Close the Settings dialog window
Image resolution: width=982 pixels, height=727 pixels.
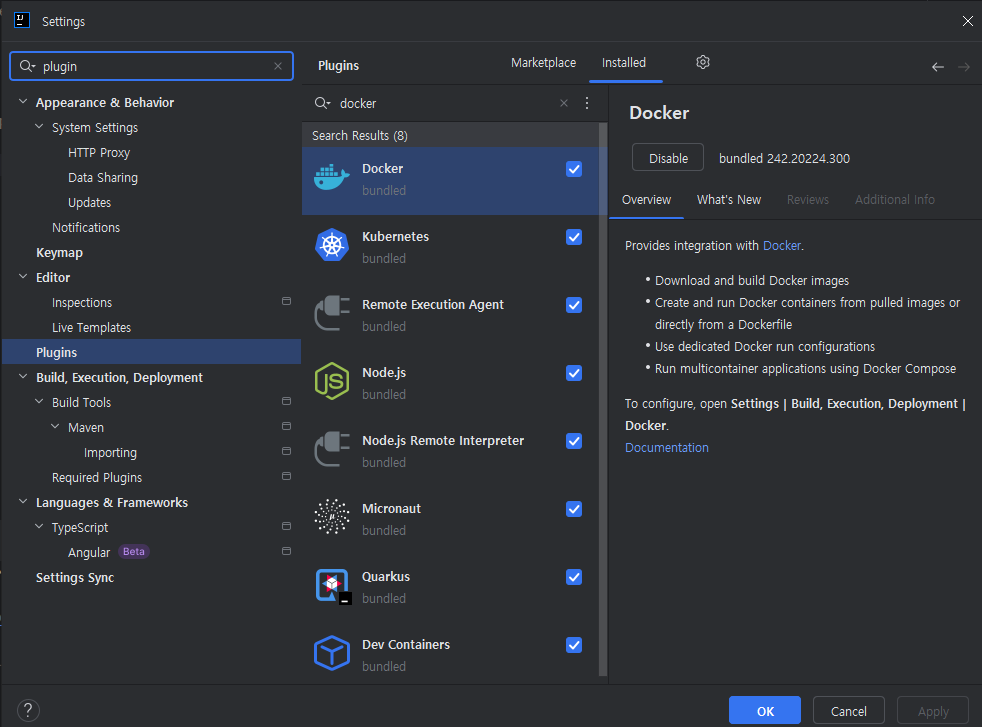(x=968, y=21)
